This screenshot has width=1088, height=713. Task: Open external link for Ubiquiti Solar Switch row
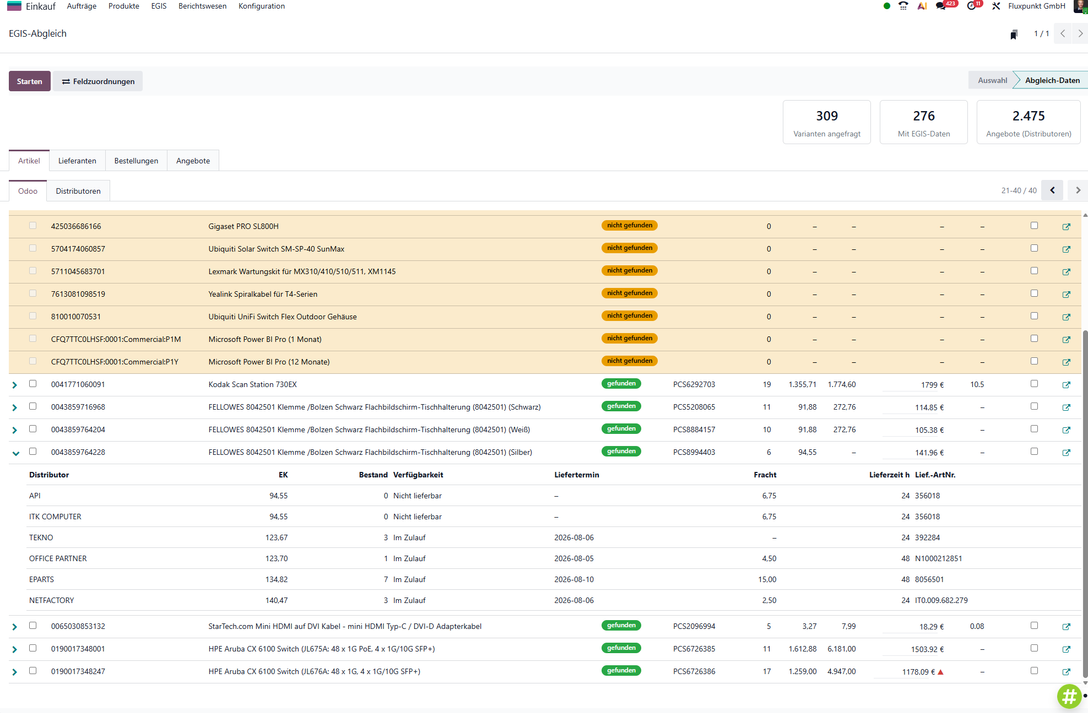coord(1066,249)
